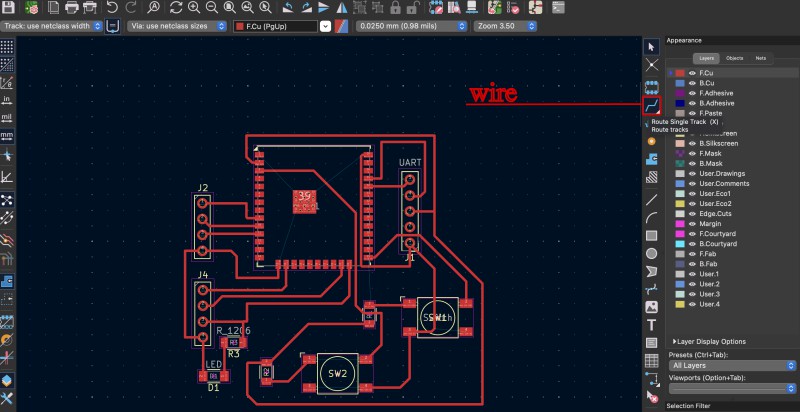The width and height of the screenshot is (800, 412).
Task: Click User.4 layer color swatch
Action: pos(680,304)
